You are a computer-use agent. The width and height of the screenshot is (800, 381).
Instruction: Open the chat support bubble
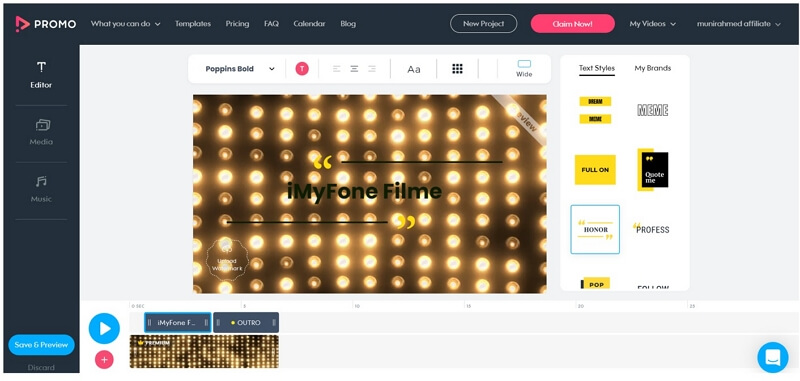[772, 357]
